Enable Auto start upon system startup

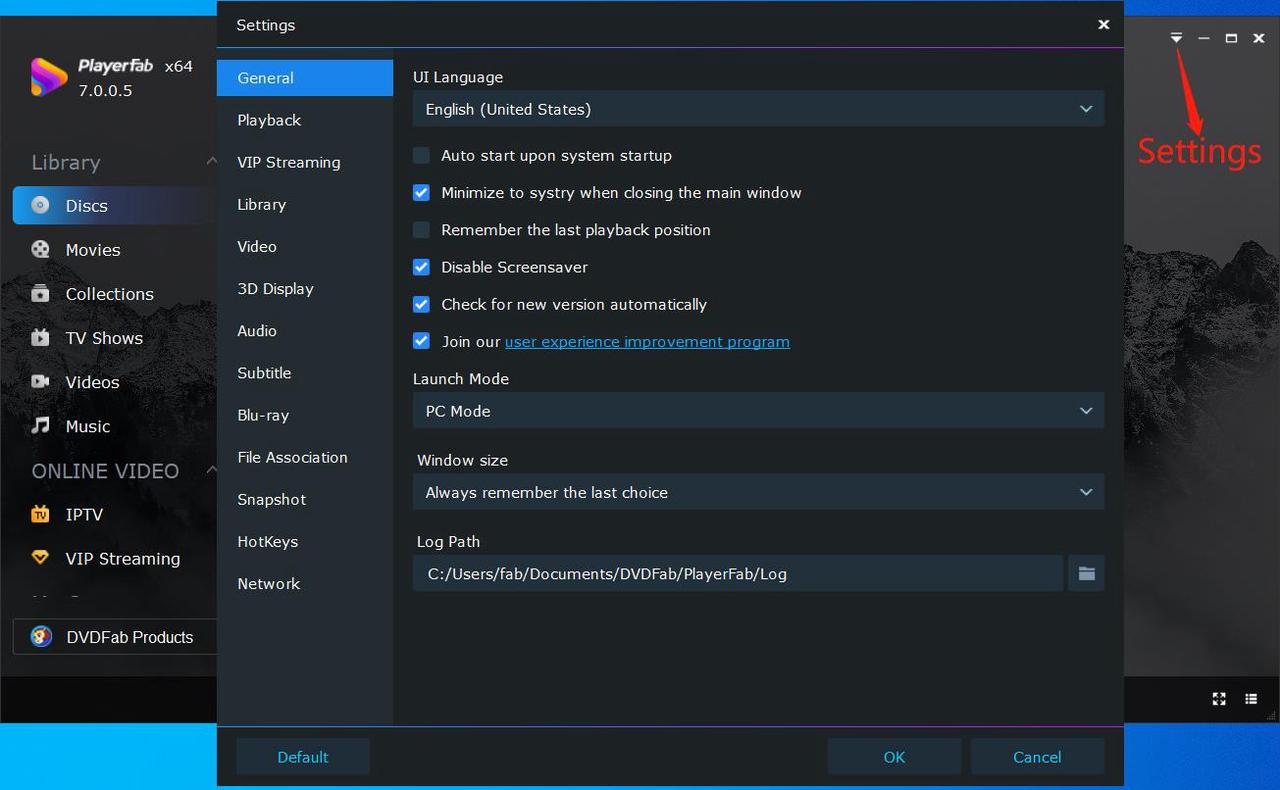coord(422,156)
